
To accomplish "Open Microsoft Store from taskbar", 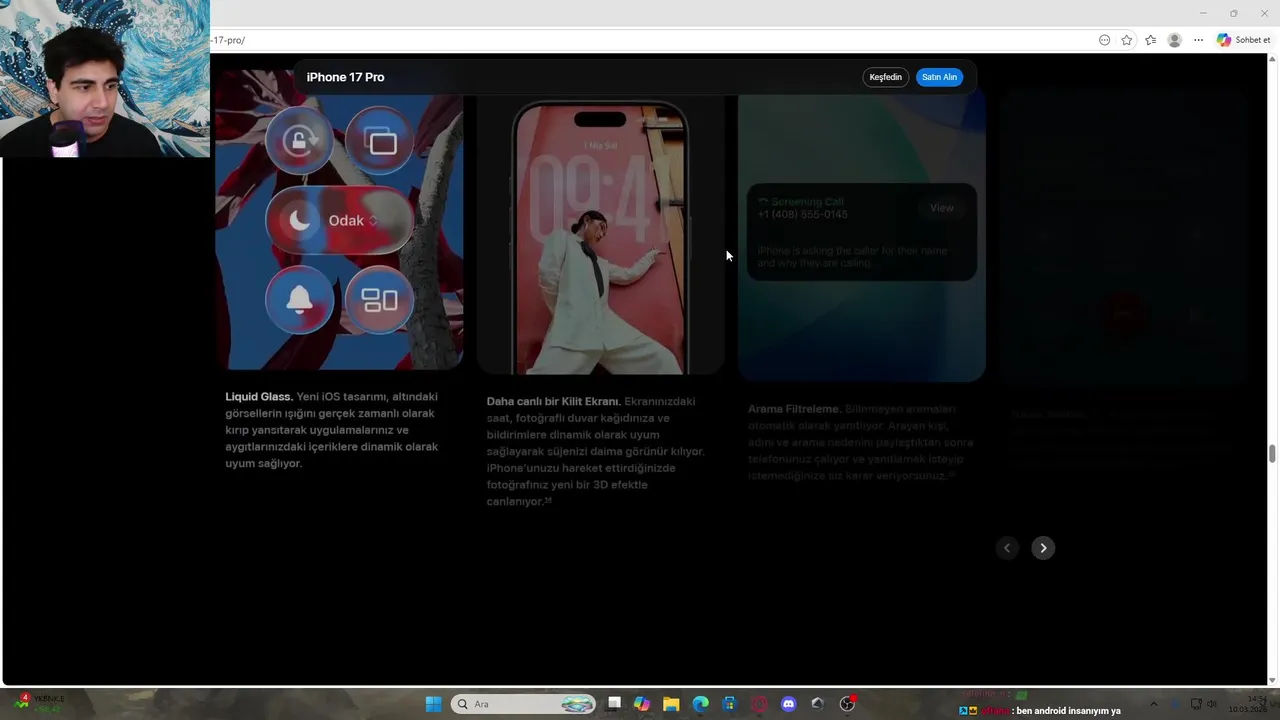I will point(730,704).
